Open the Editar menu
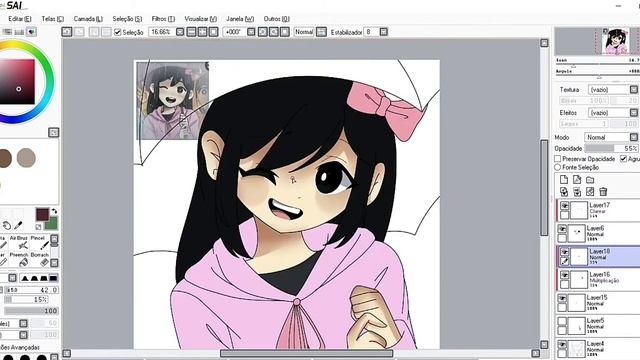The image size is (640, 360). tap(20, 19)
